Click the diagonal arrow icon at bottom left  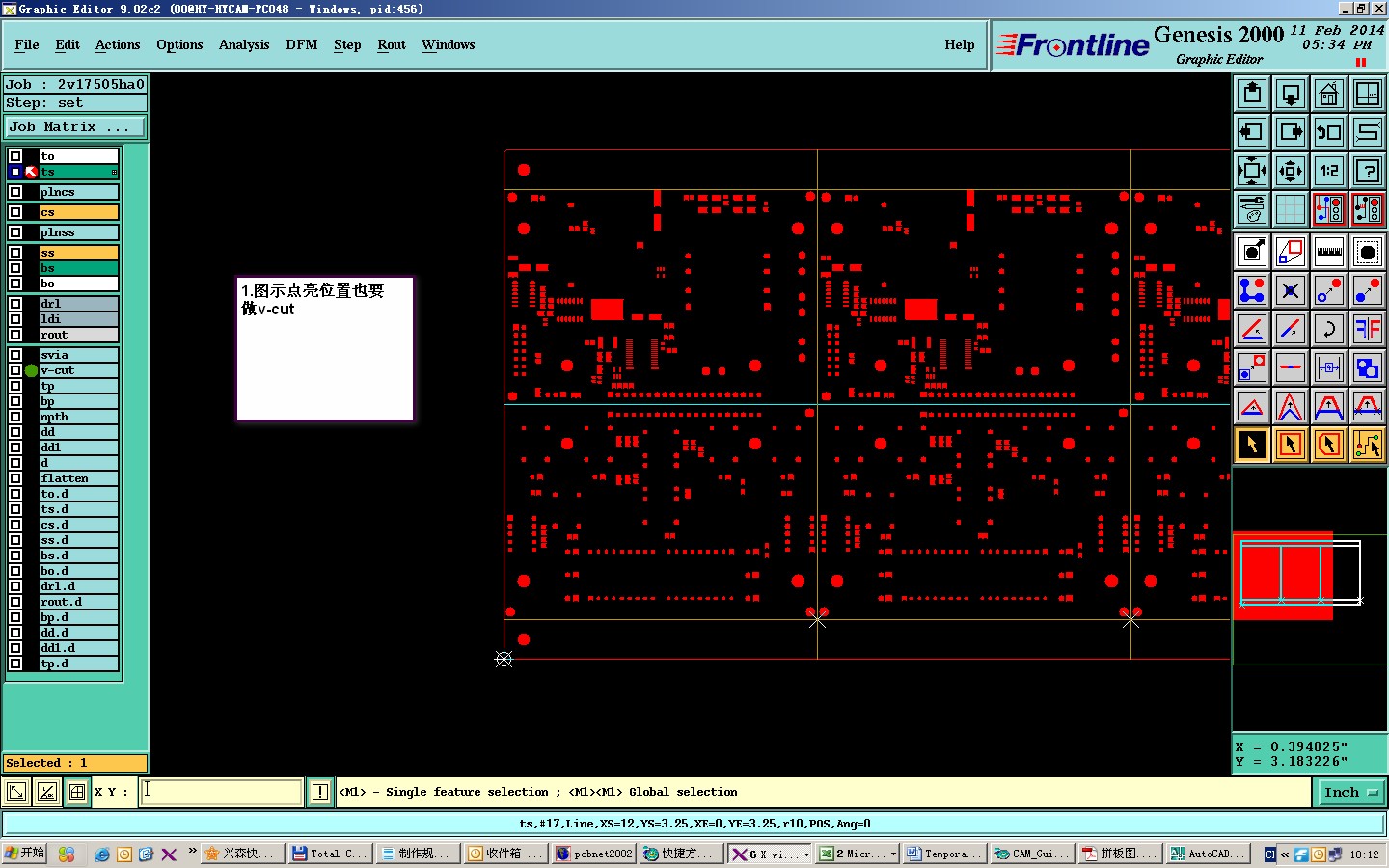pyautogui.click(x=16, y=793)
